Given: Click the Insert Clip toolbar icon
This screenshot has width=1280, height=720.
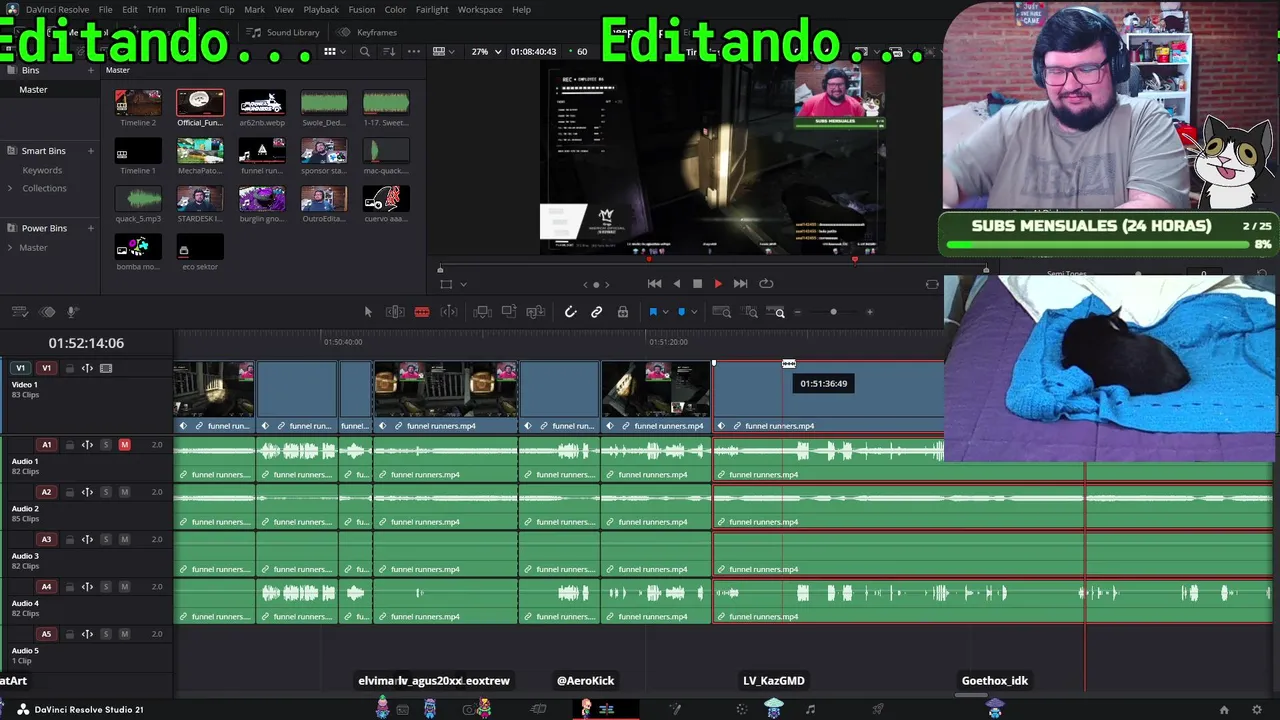Looking at the screenshot, I should click(482, 312).
